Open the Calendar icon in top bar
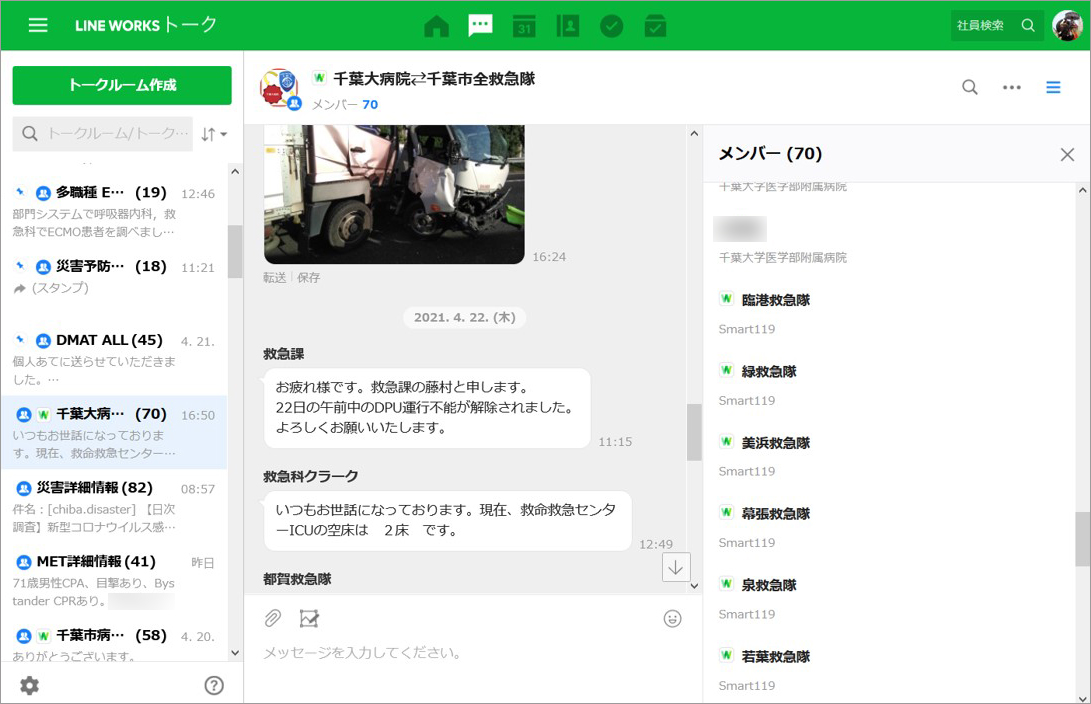Screen dimensions: 1091x704 524,26
